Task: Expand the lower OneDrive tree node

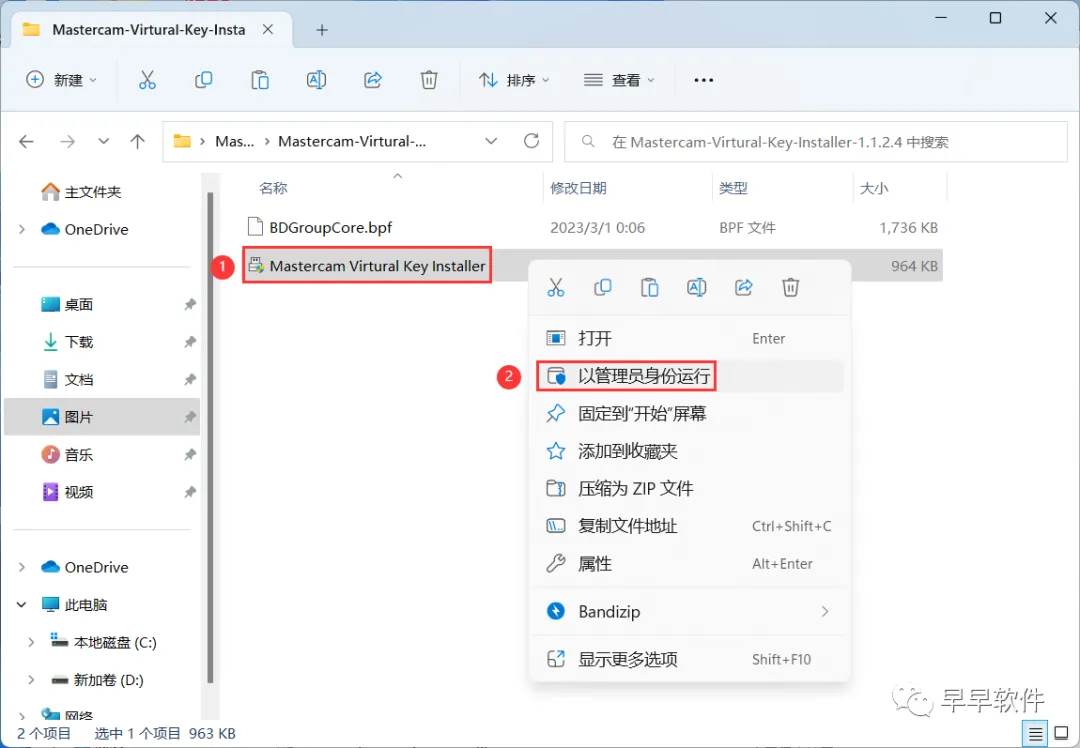Action: [22, 568]
